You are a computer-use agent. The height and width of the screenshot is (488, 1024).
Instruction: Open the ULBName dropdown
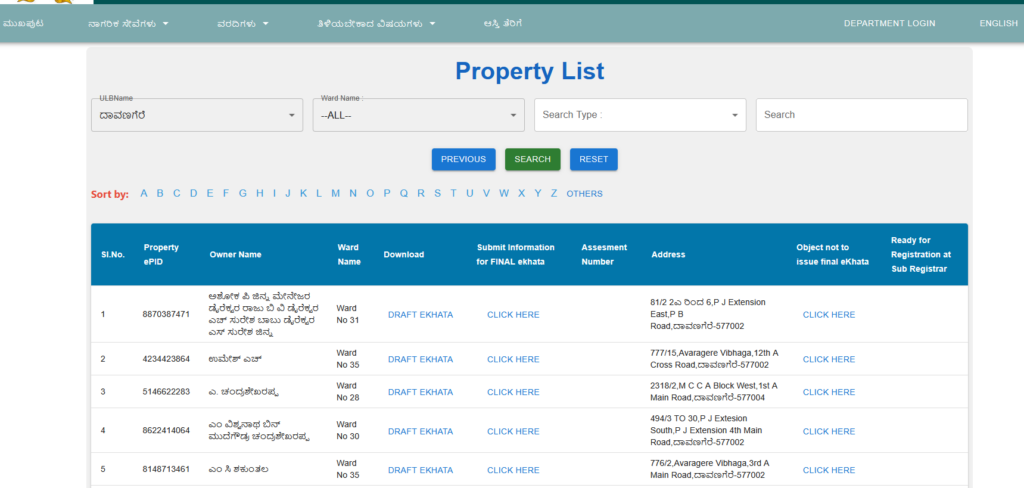pyautogui.click(x=196, y=115)
